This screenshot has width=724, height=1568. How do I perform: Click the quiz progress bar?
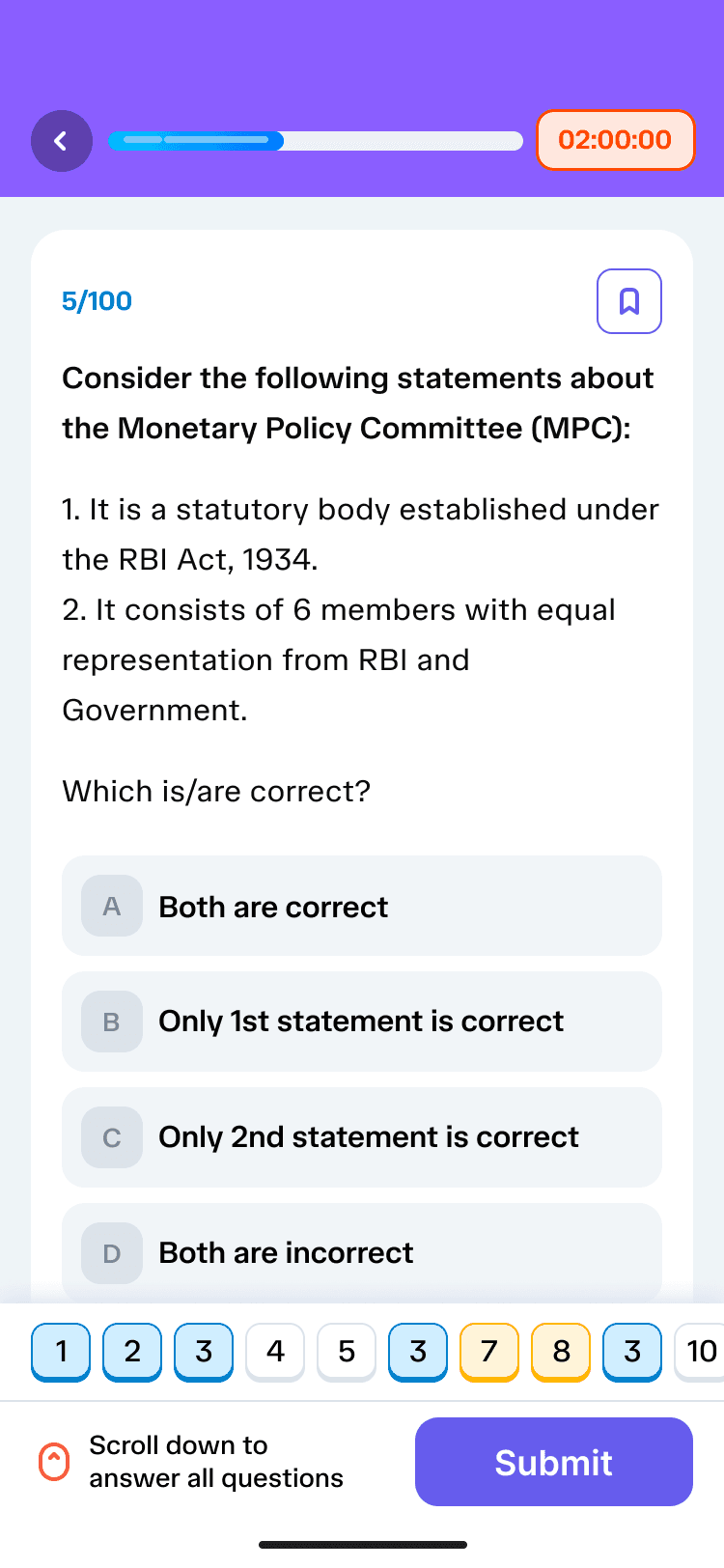(x=316, y=141)
